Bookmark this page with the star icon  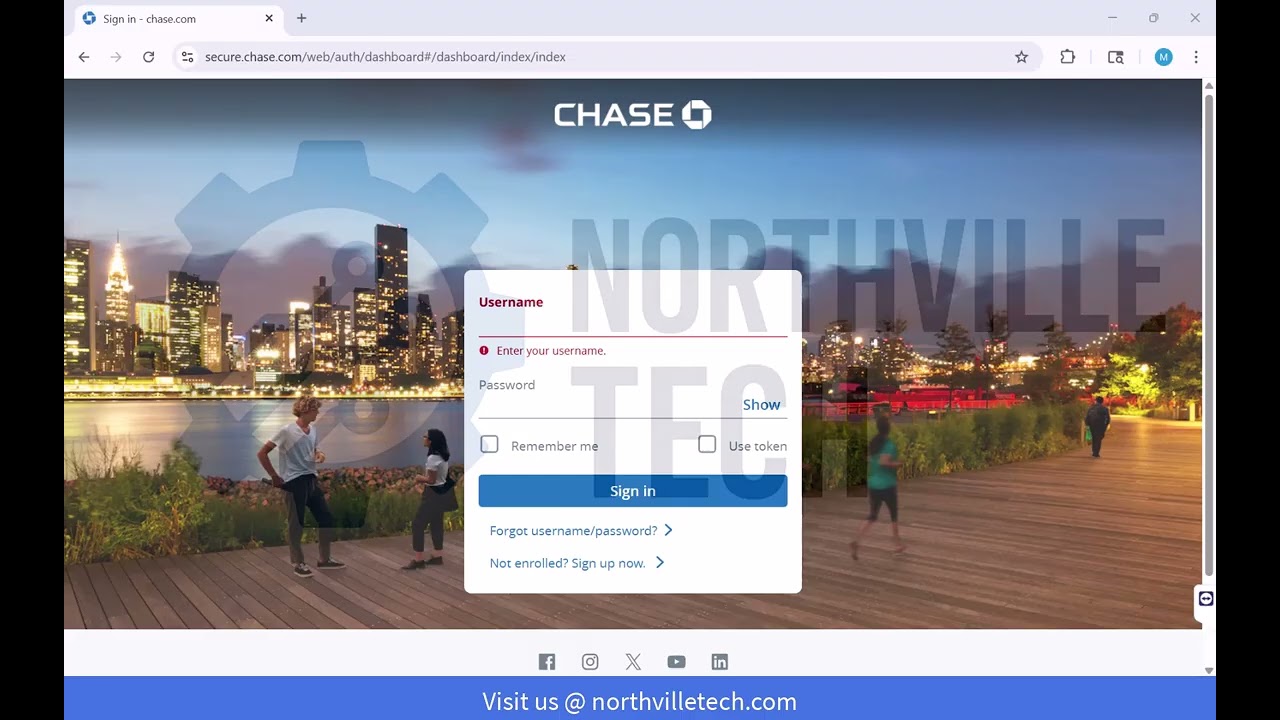1021,57
